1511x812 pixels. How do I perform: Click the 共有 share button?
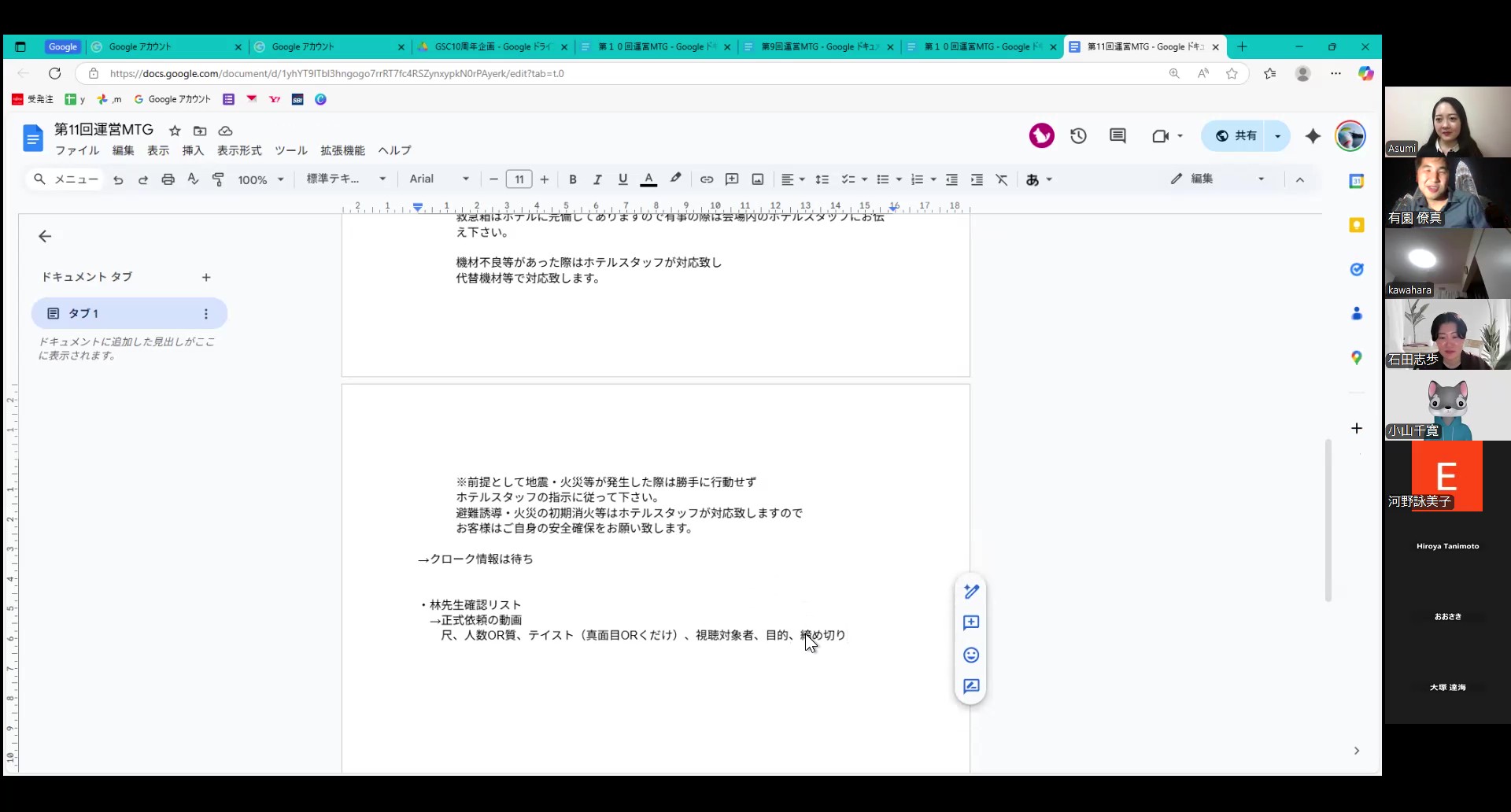point(1236,136)
